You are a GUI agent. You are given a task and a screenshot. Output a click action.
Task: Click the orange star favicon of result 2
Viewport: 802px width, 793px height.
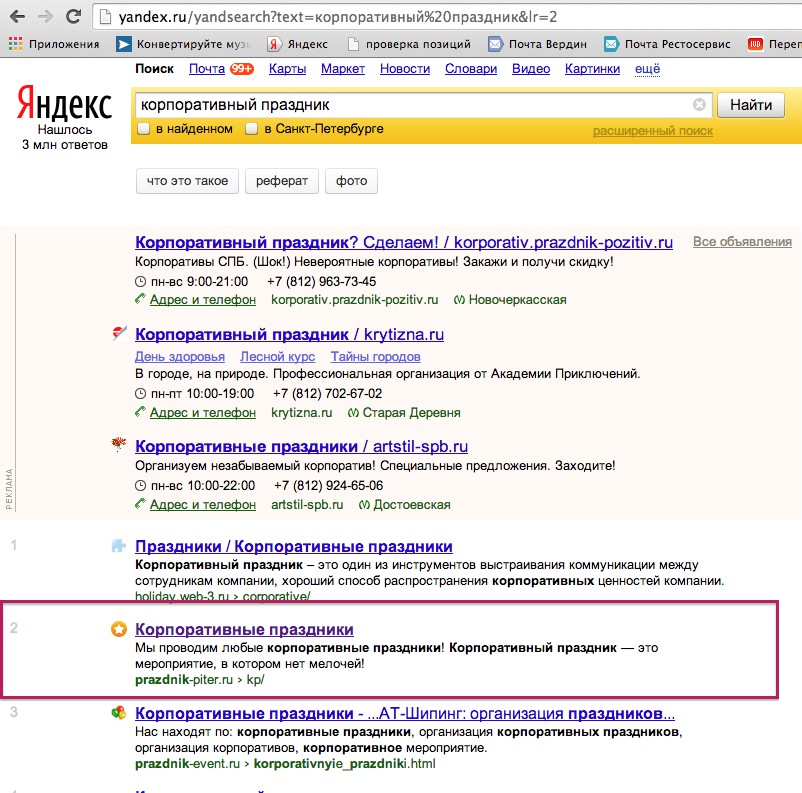(x=119, y=629)
